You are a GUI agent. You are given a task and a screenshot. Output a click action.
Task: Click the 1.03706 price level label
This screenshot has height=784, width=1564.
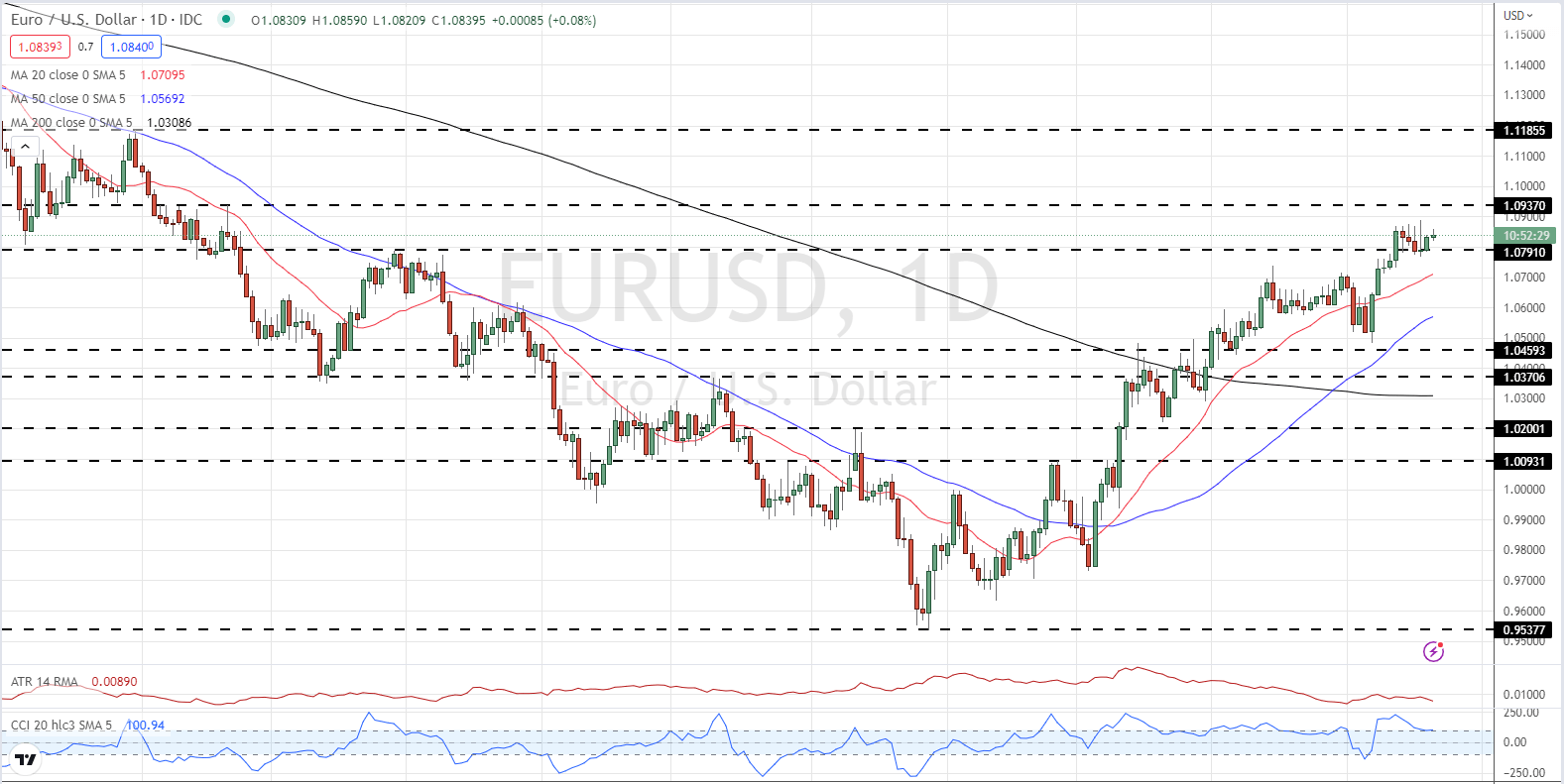click(1524, 377)
